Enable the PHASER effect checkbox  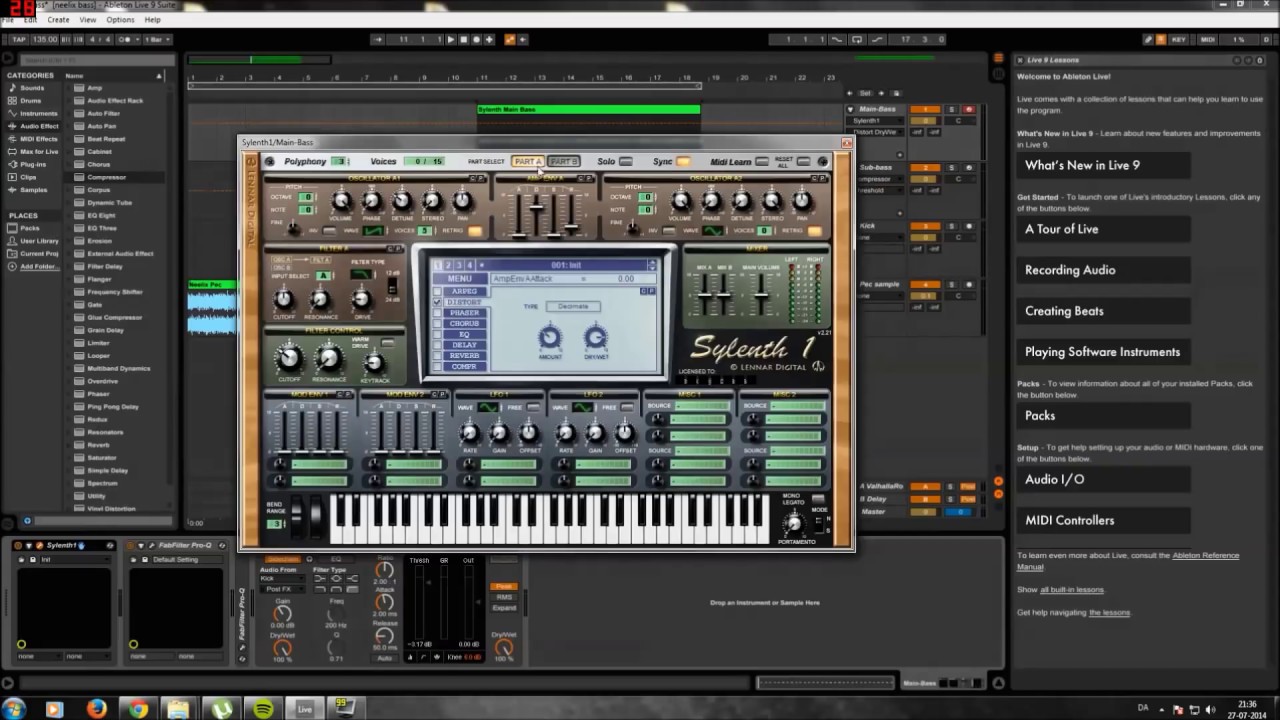pyautogui.click(x=437, y=313)
